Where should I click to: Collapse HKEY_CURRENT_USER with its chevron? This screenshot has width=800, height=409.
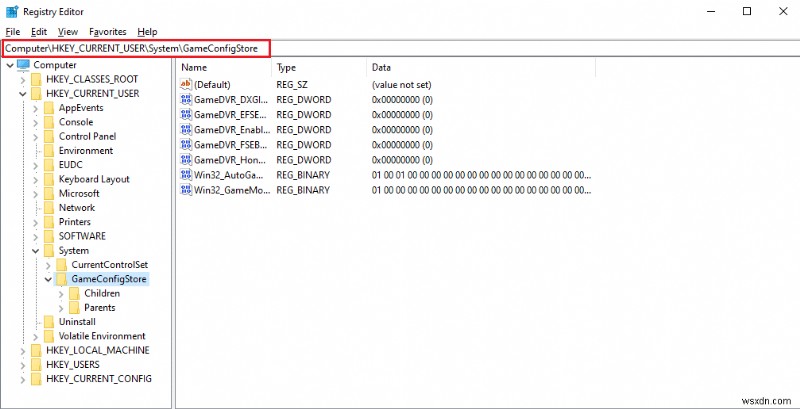coord(23,94)
